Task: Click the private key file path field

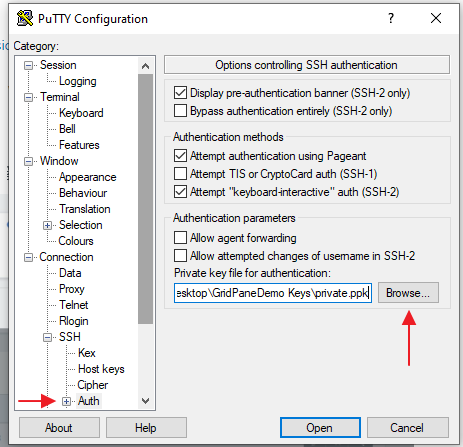Action: [273, 293]
